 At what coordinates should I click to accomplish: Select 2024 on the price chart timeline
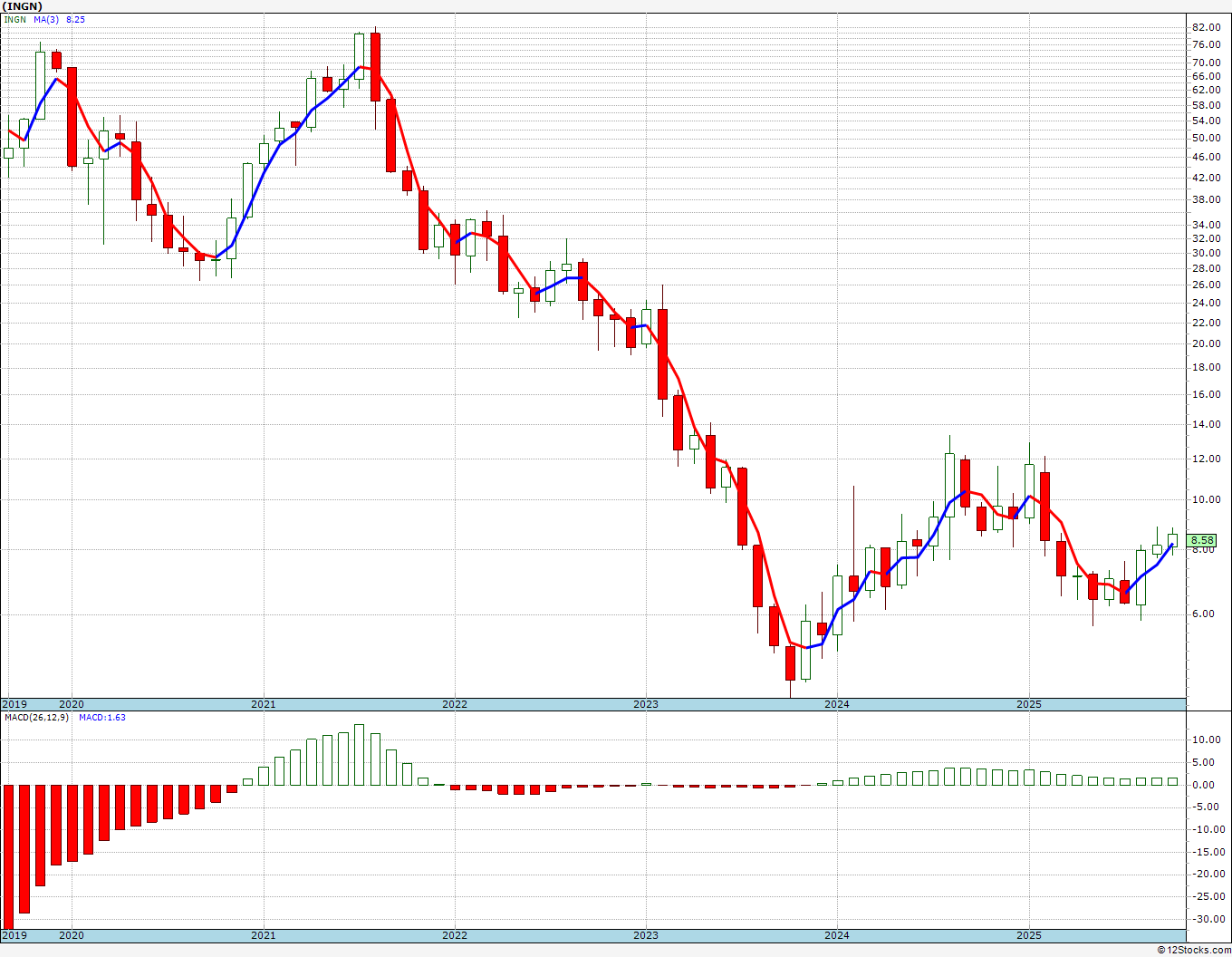click(837, 704)
